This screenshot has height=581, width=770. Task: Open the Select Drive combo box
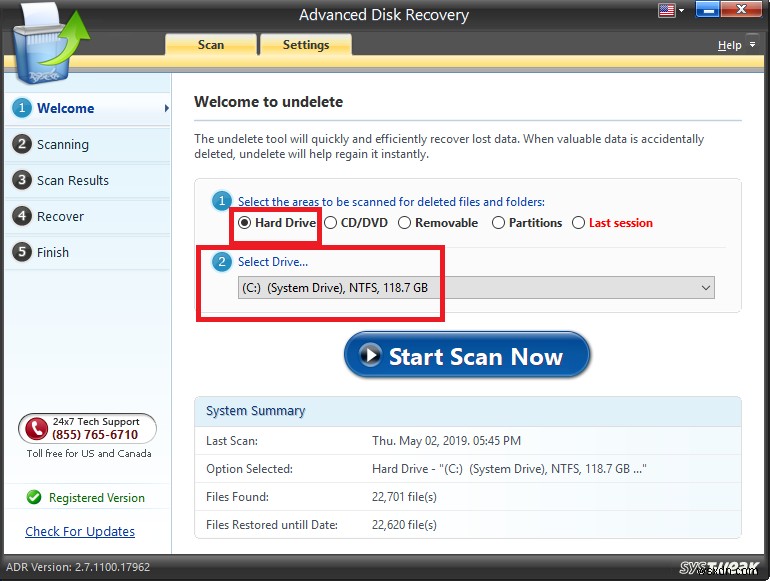click(476, 288)
